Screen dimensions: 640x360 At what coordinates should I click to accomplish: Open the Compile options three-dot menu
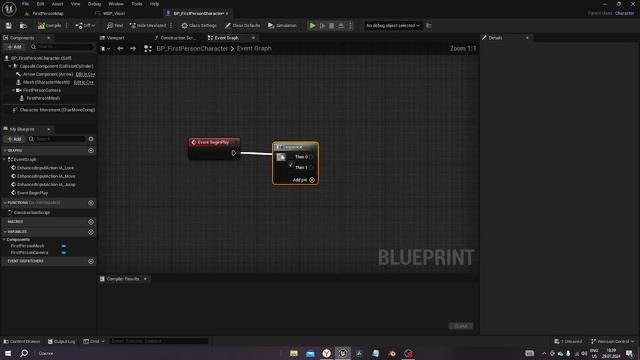click(67, 25)
